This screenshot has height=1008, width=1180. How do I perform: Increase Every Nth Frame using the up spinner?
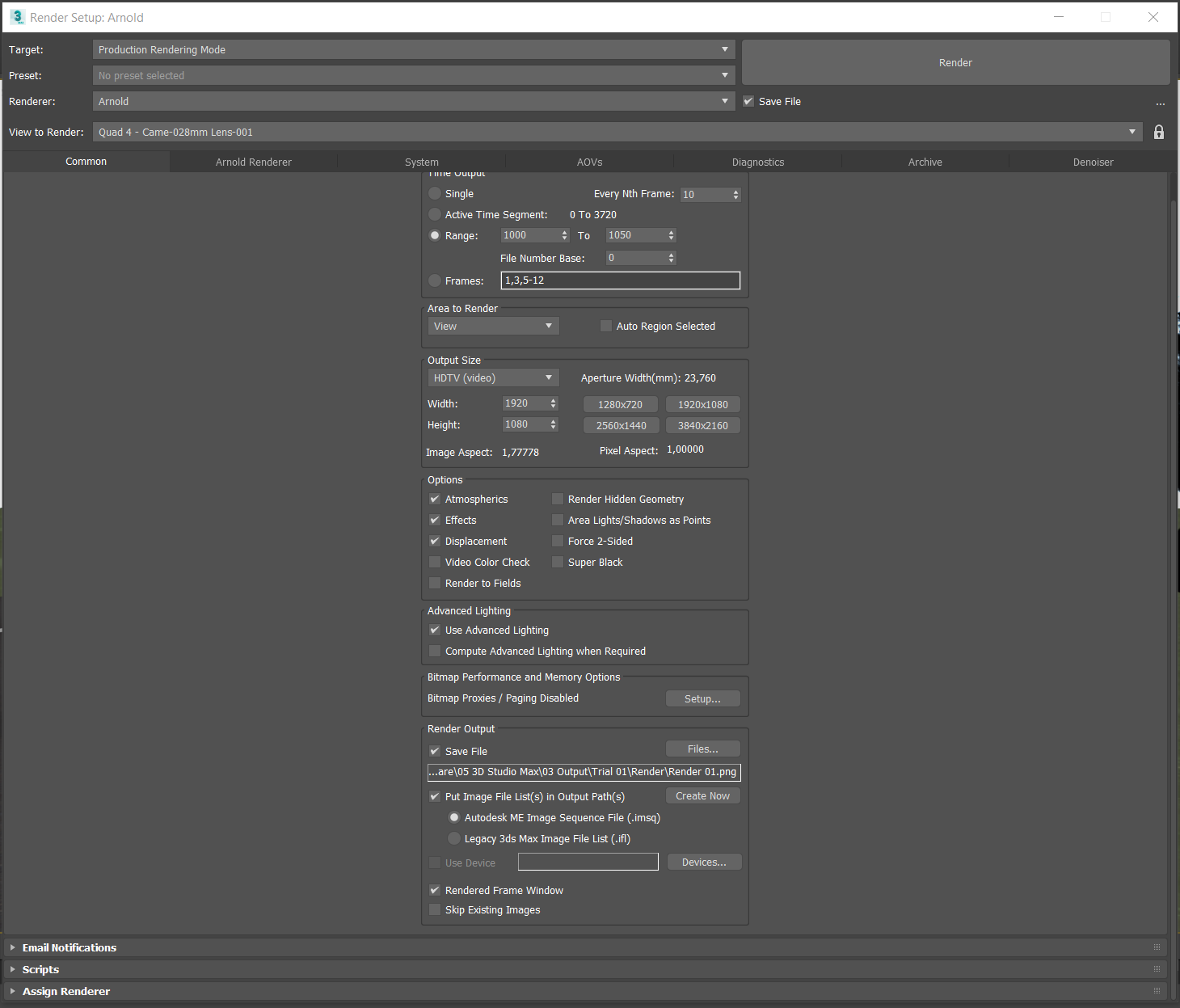click(x=734, y=191)
